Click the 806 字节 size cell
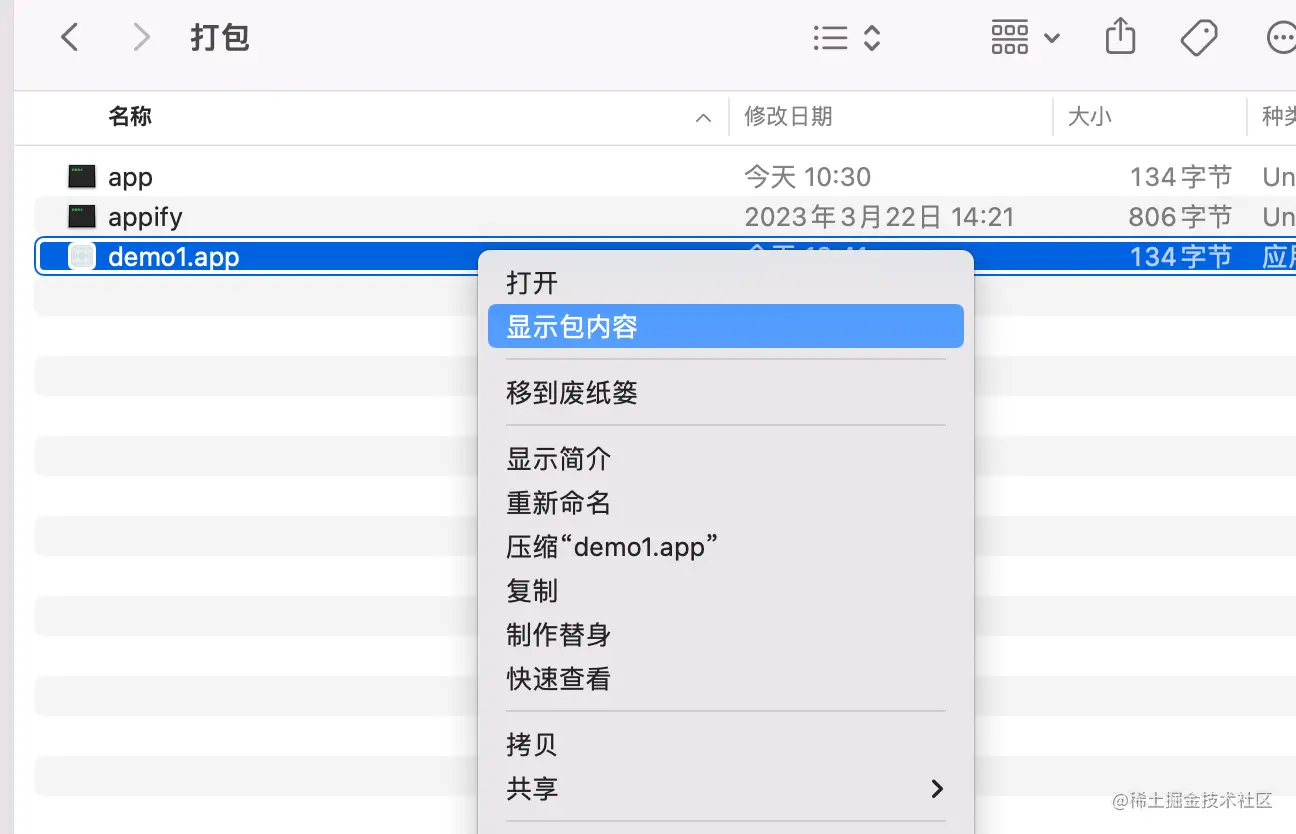This screenshot has height=834, width=1296. [1180, 216]
